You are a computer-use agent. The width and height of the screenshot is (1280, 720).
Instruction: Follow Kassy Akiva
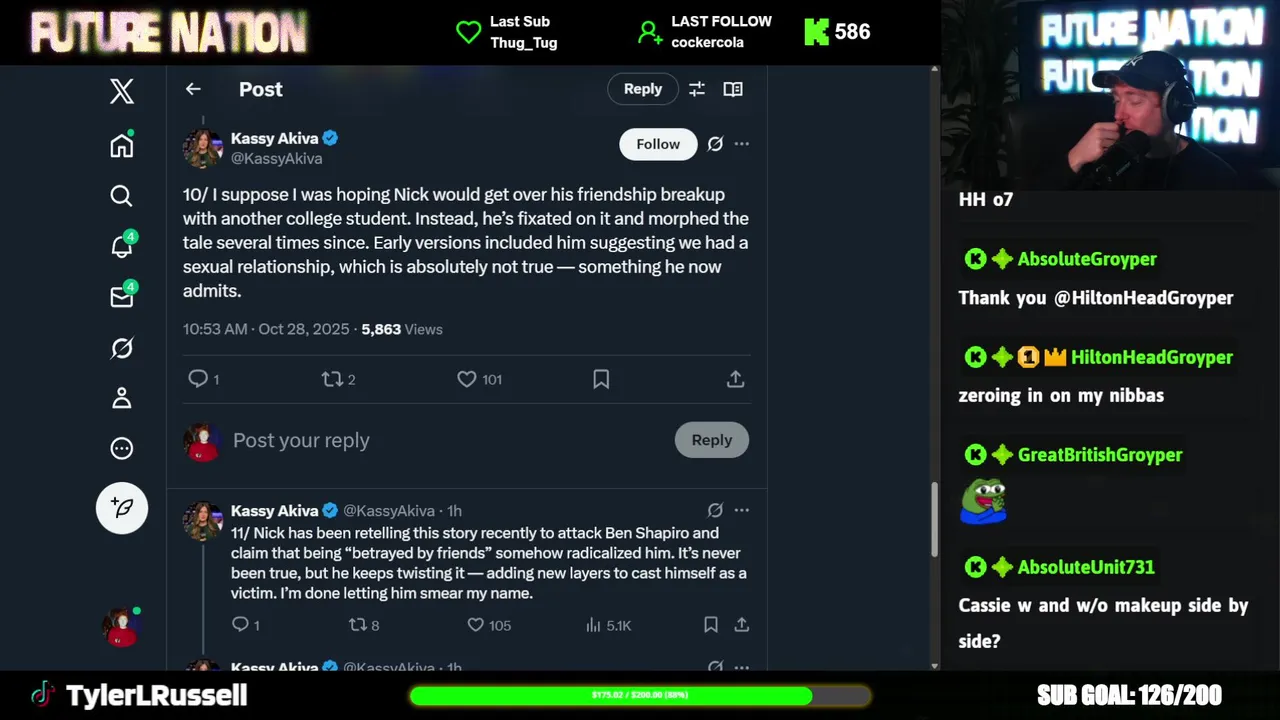[x=658, y=144]
